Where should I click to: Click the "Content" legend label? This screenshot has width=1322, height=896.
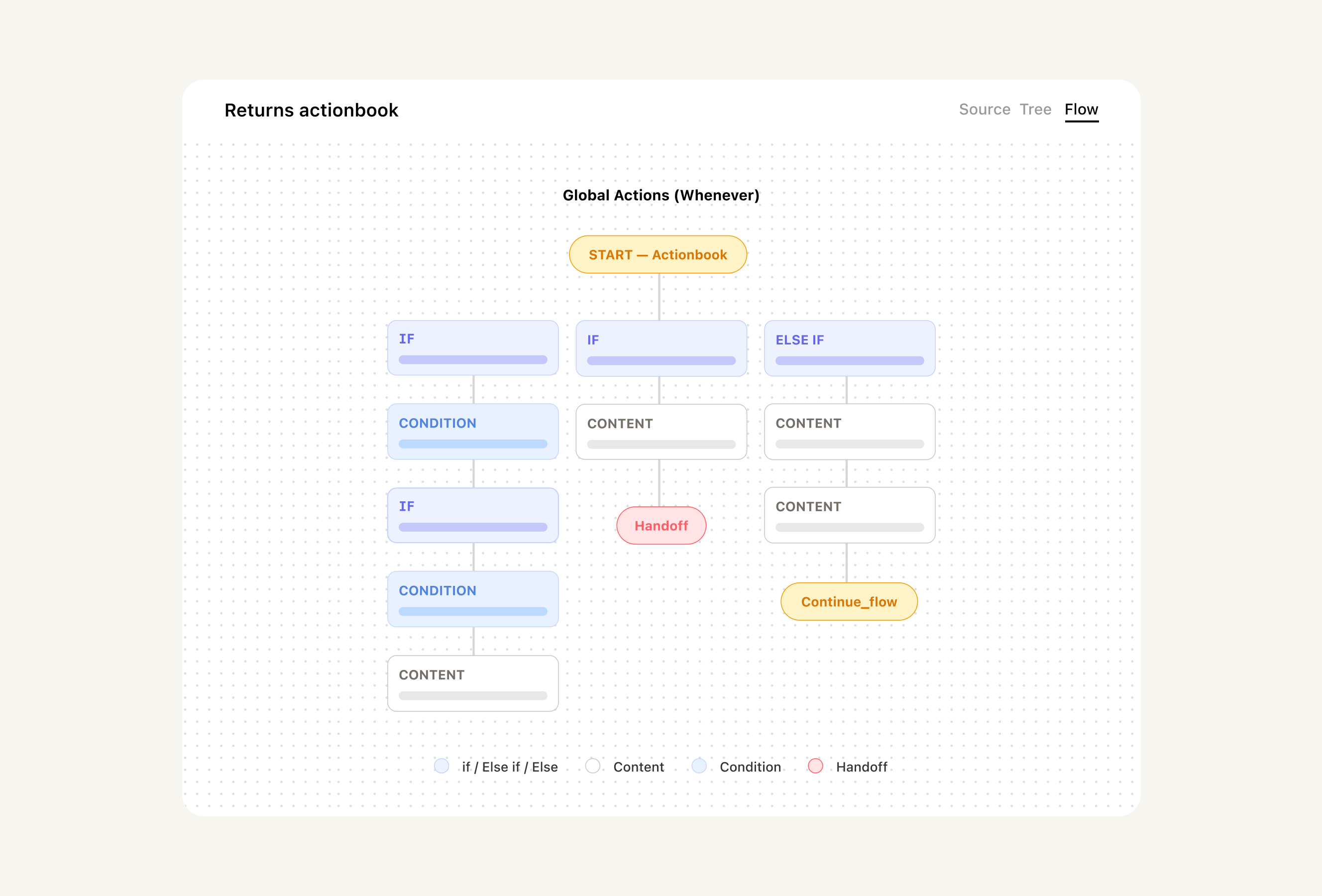click(639, 767)
